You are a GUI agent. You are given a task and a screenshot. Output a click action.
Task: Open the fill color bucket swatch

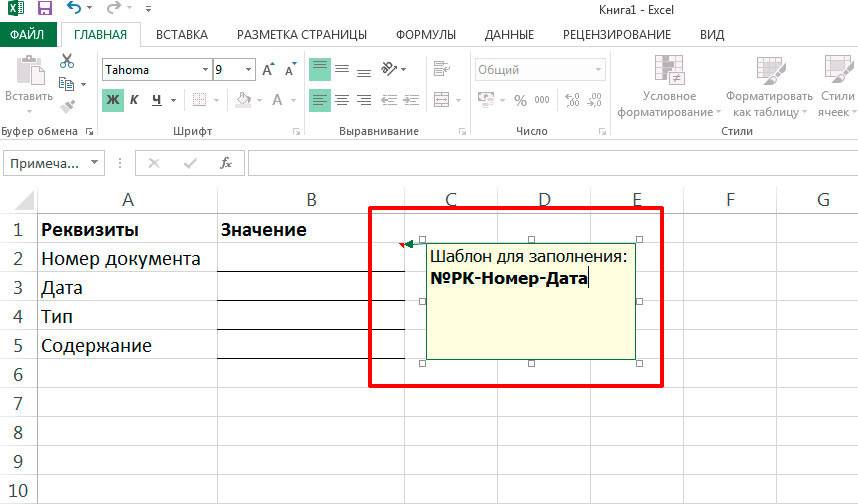click(241, 100)
